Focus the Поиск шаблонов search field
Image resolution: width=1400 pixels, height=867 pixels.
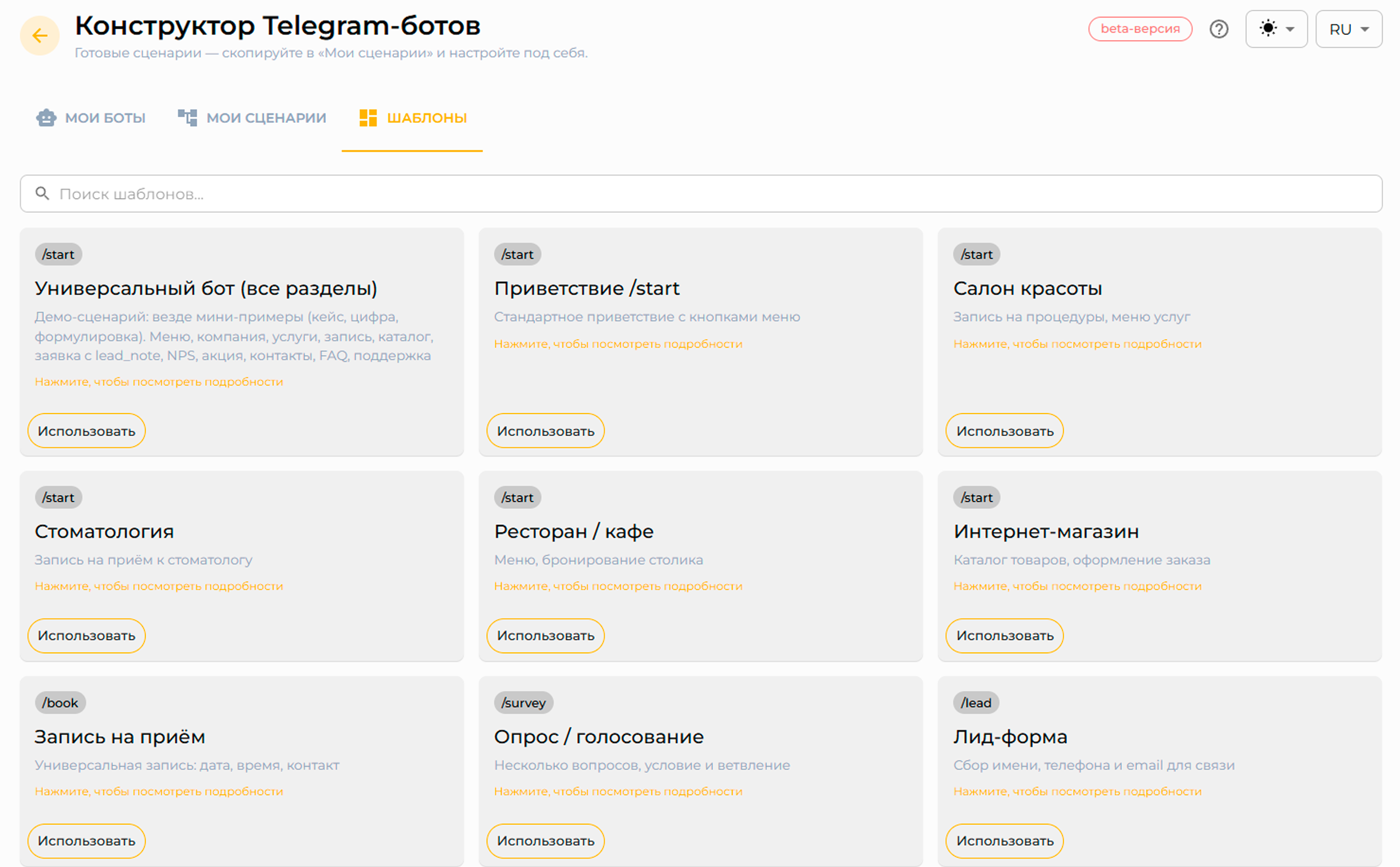click(701, 194)
